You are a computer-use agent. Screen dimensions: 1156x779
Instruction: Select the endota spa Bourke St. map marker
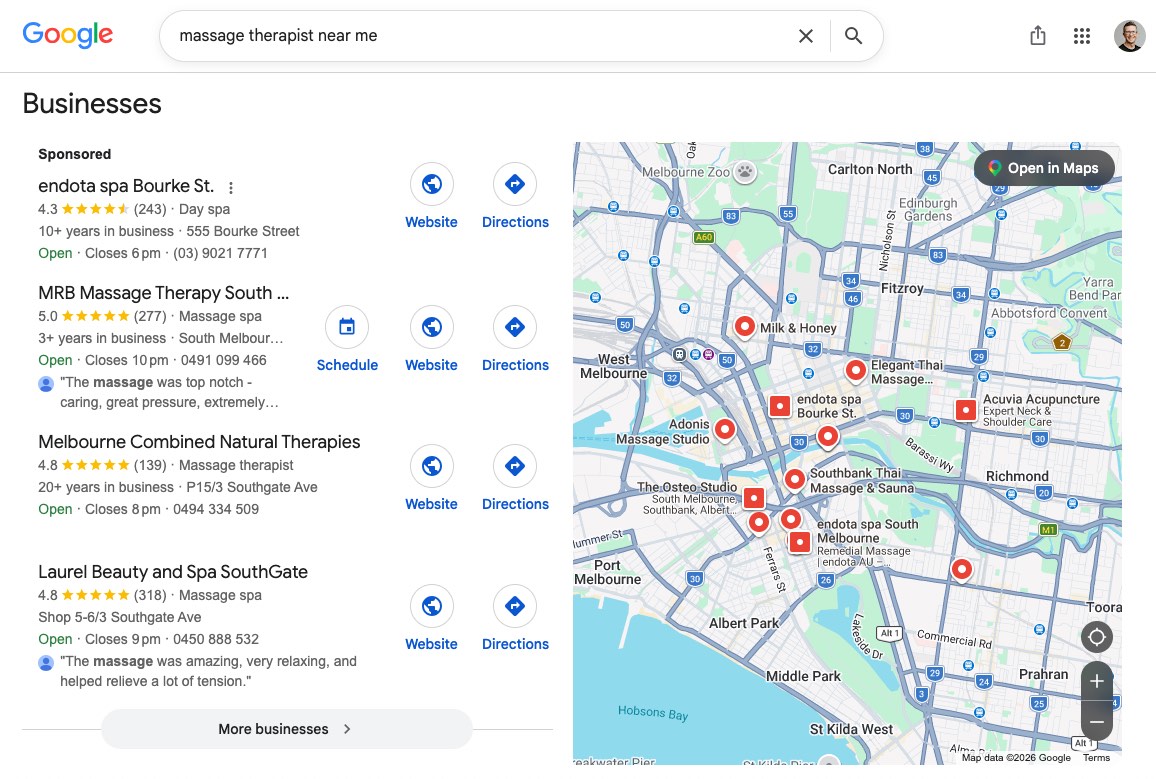[x=780, y=405]
